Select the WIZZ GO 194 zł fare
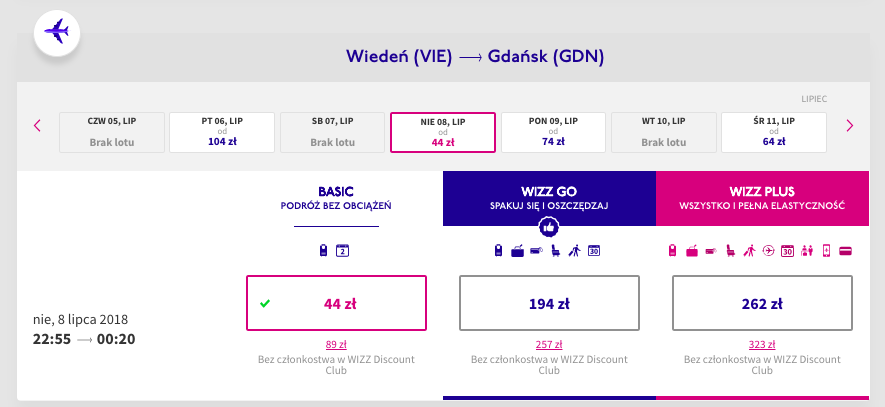The width and height of the screenshot is (885, 407). [549, 303]
